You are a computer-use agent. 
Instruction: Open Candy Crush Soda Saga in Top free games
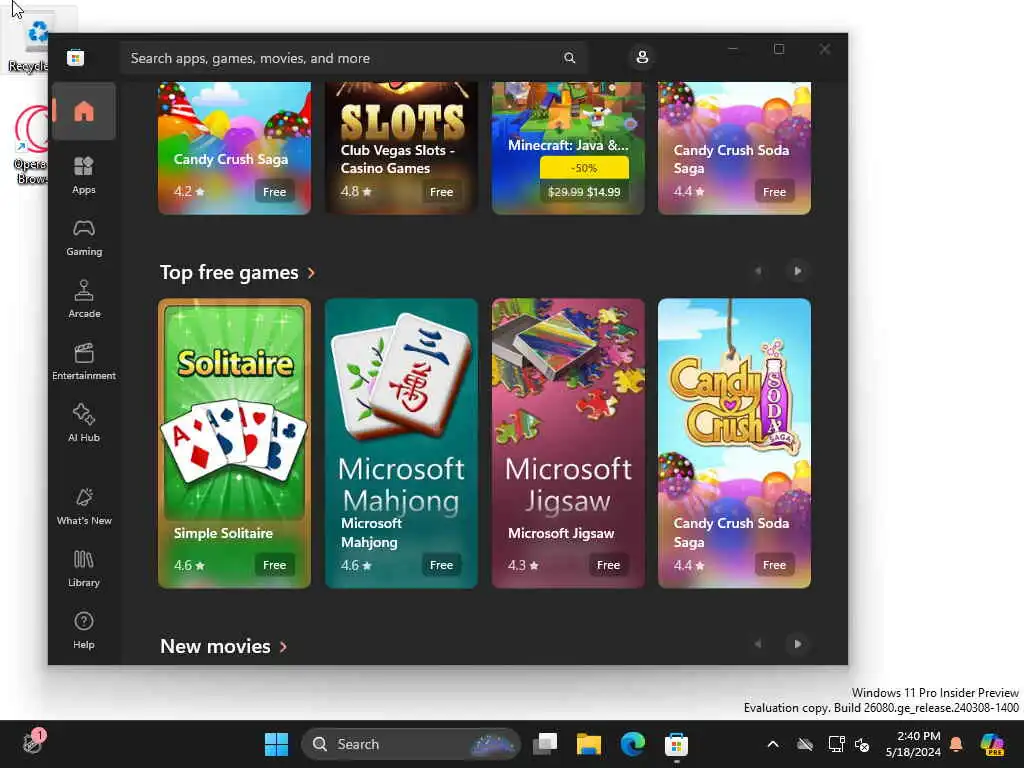tap(734, 443)
